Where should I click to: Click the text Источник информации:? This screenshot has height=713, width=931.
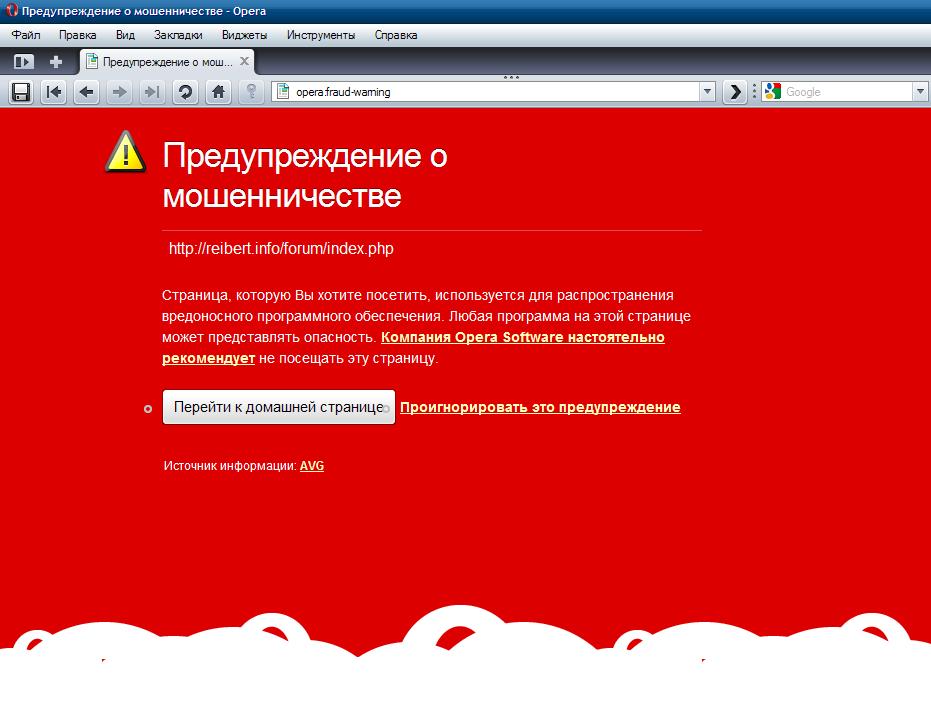pyautogui.click(x=230, y=466)
